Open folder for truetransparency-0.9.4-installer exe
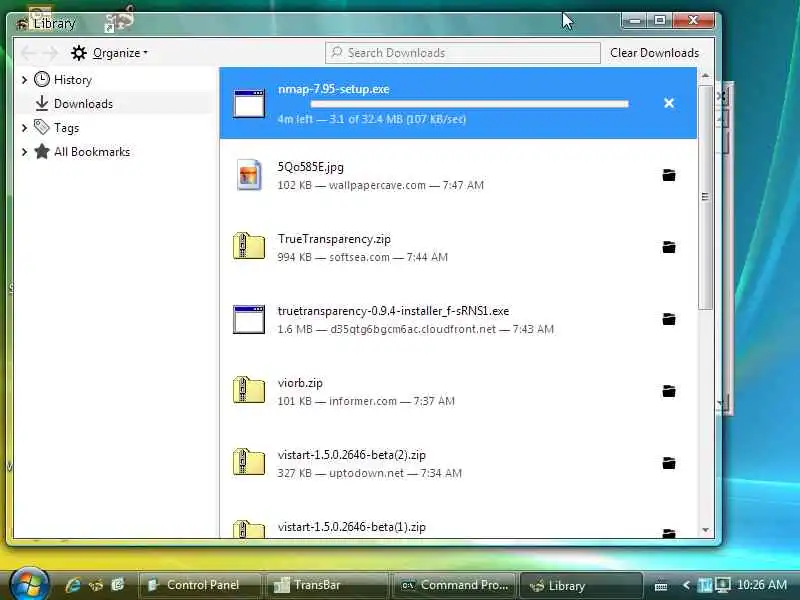 tap(669, 319)
